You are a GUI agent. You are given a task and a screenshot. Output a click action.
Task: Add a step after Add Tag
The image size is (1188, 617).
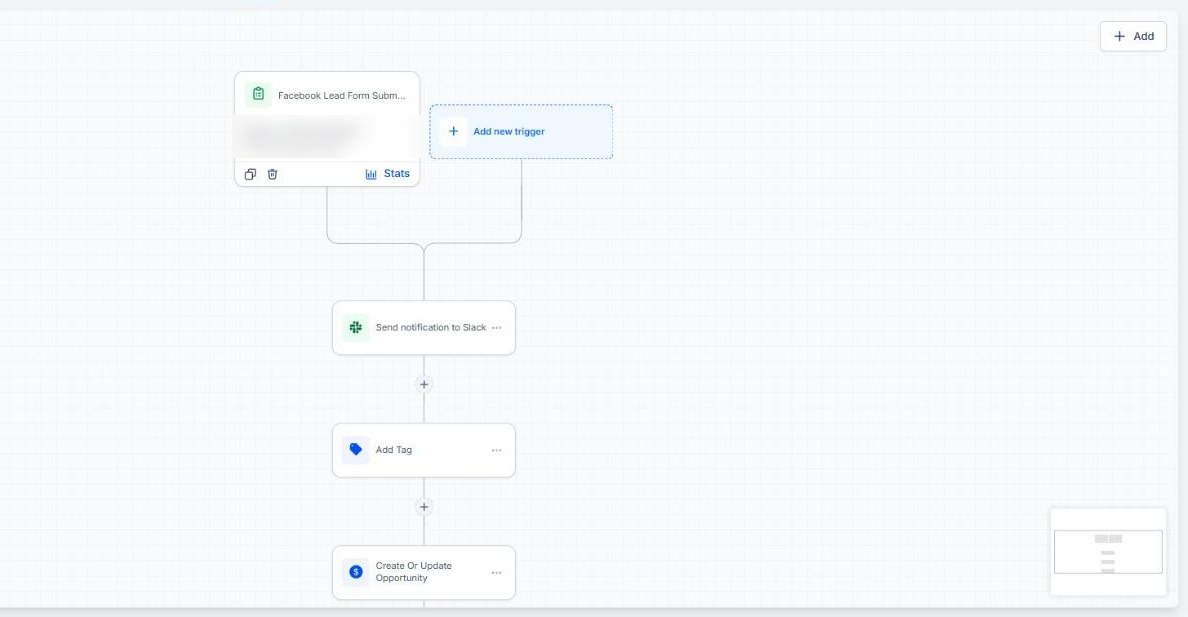[x=424, y=507]
